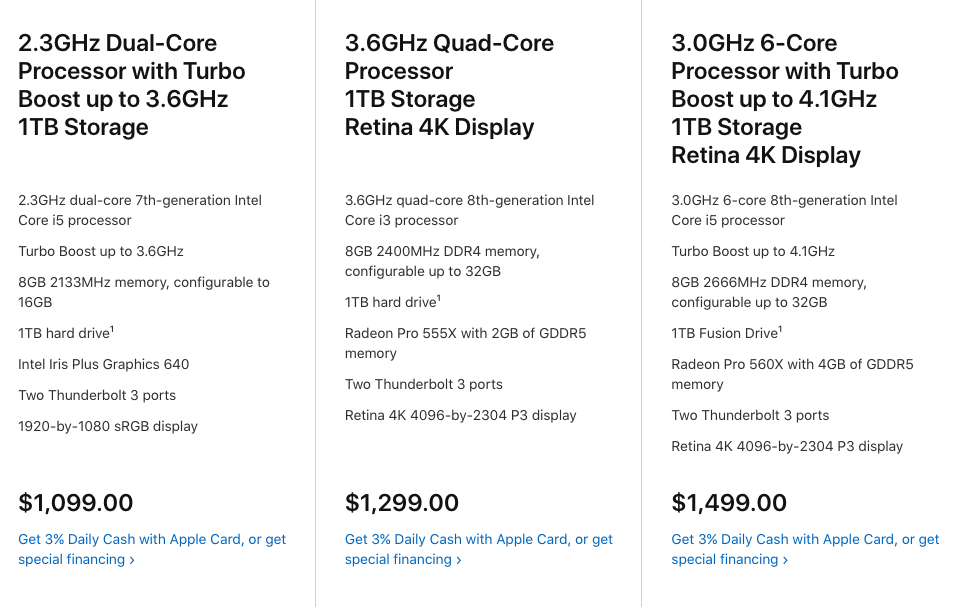
Task: Click the Radeon Pro 560X graphics spec
Action: pyautogui.click(x=792, y=374)
